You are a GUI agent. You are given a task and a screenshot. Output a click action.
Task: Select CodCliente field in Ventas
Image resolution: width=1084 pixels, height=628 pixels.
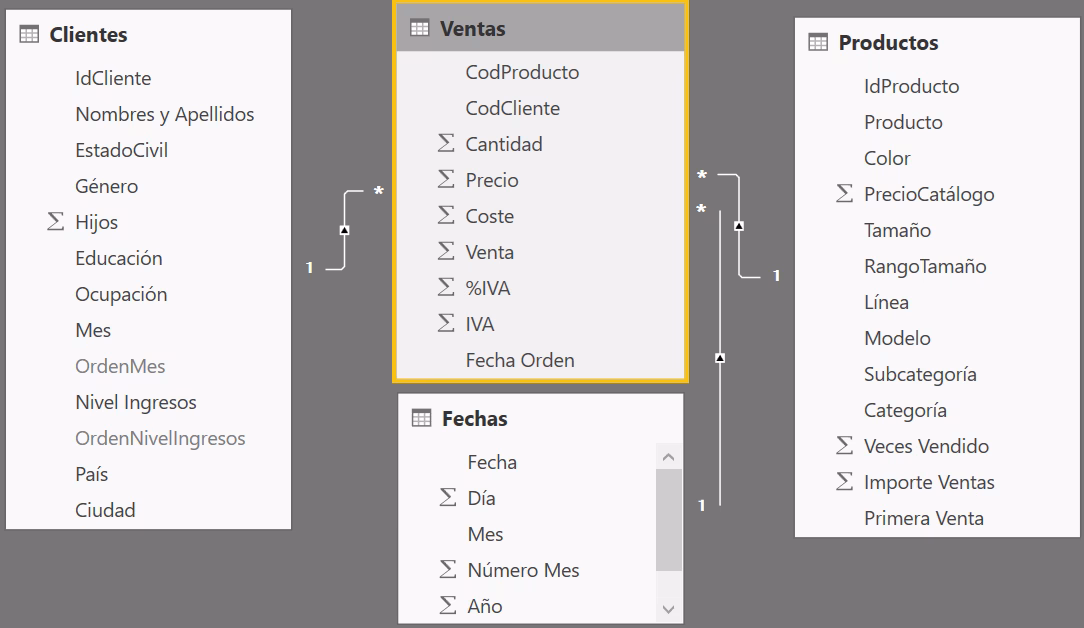[x=513, y=108]
